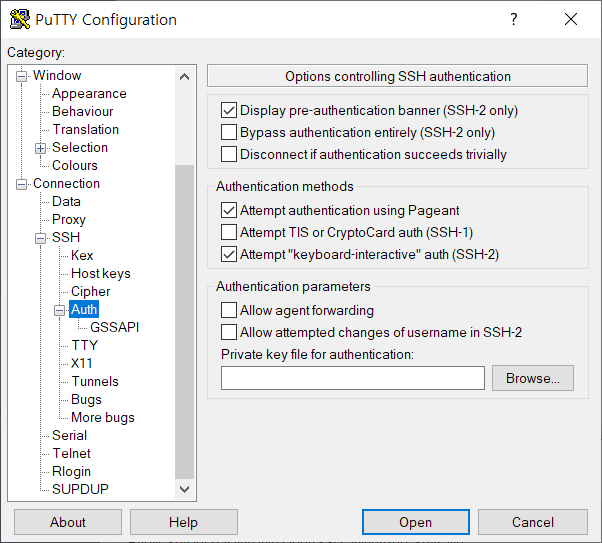Image resolution: width=602 pixels, height=543 pixels.
Task: Open the Translation category
Action: 86,129
